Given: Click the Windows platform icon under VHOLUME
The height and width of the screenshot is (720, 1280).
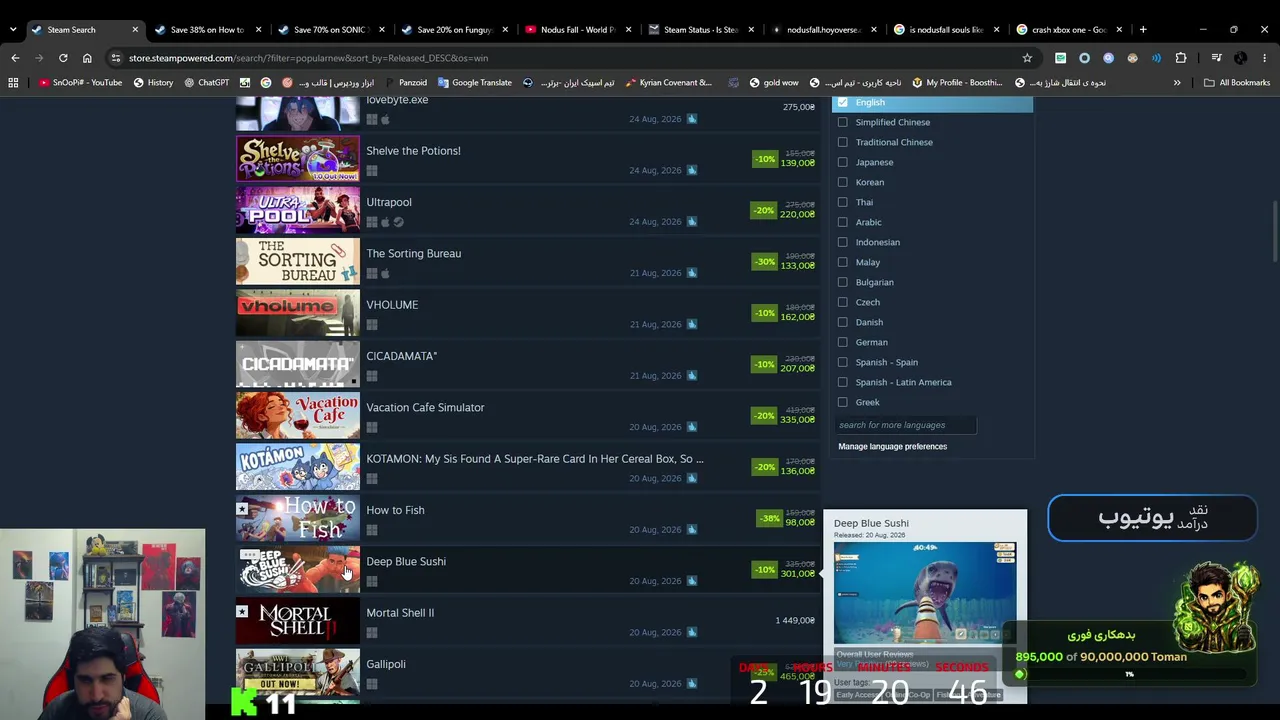Looking at the screenshot, I should pyautogui.click(x=372, y=324).
